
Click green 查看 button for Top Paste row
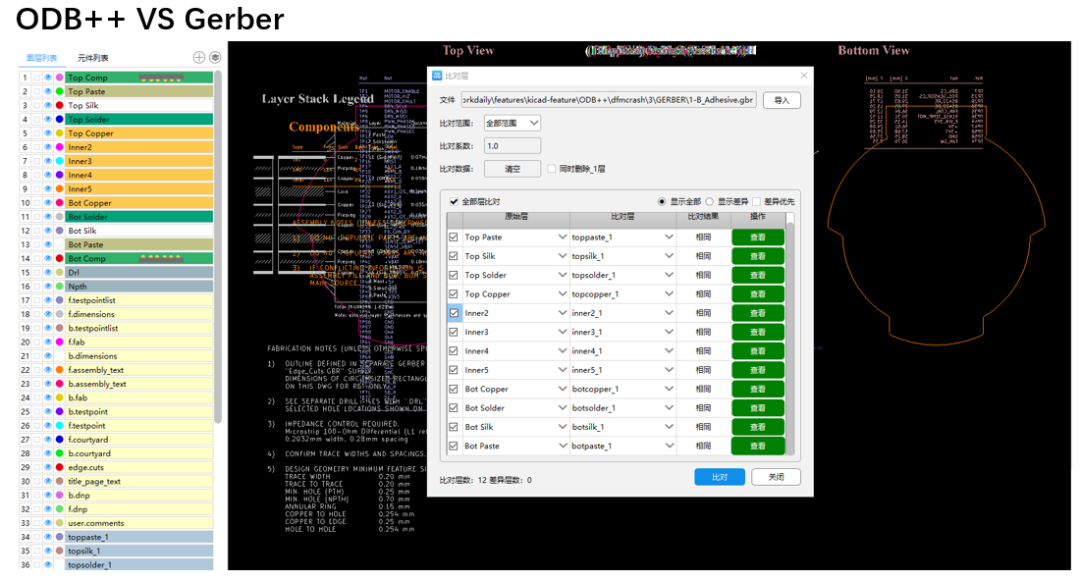pyautogui.click(x=758, y=237)
